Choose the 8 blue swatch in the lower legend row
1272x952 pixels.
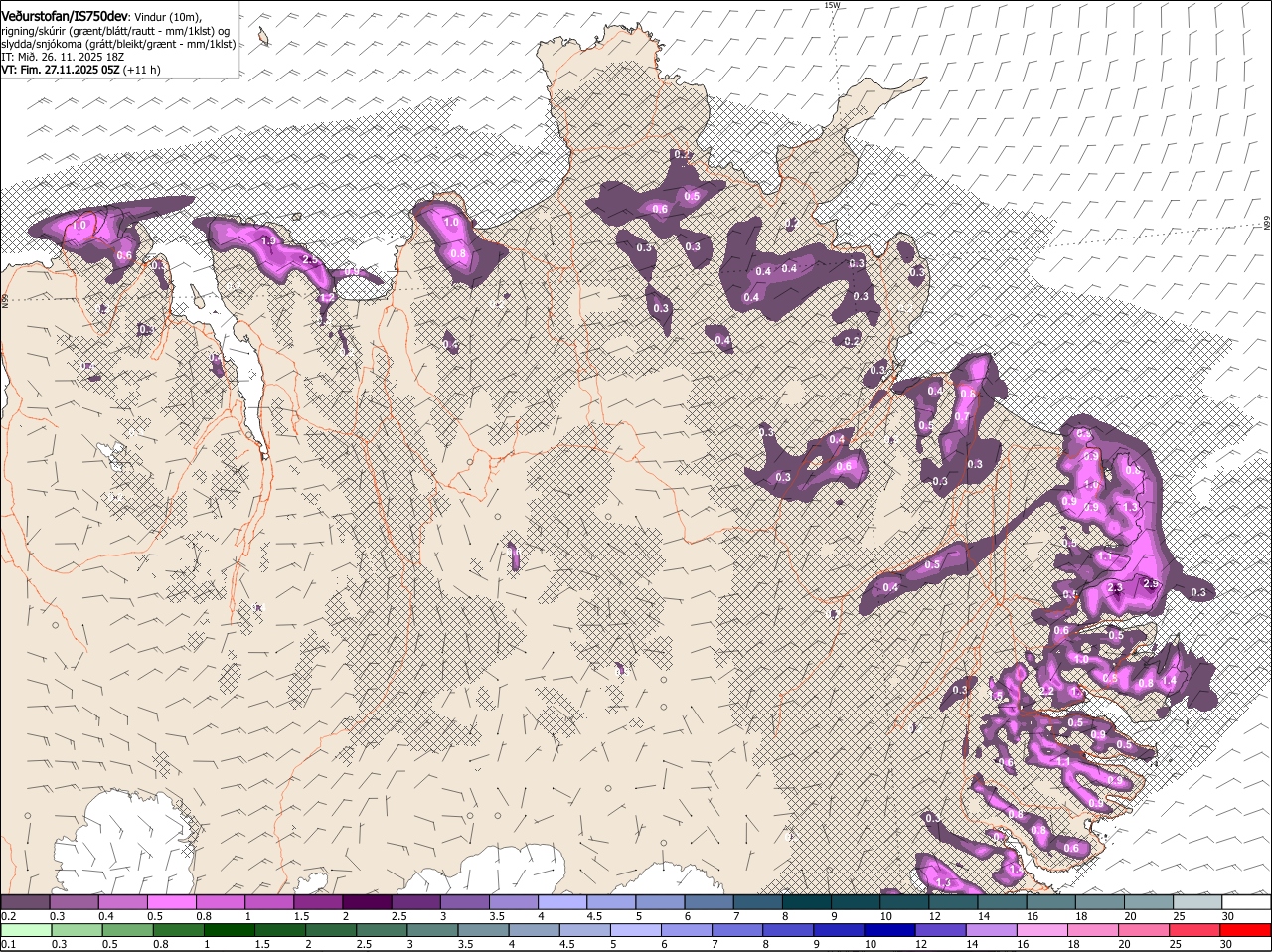[786, 931]
